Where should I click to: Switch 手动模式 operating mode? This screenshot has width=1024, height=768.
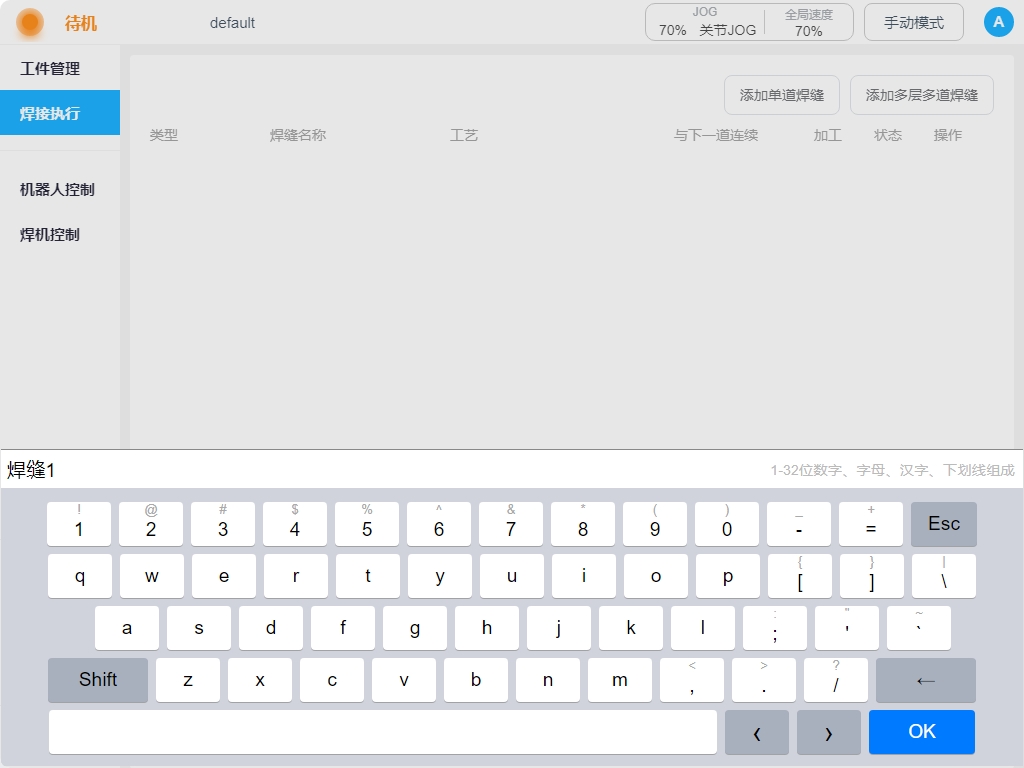coord(913,22)
